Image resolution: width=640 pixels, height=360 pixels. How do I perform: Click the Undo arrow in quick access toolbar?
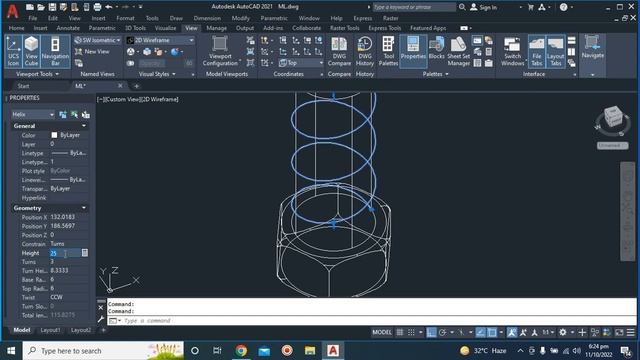tap(109, 7)
